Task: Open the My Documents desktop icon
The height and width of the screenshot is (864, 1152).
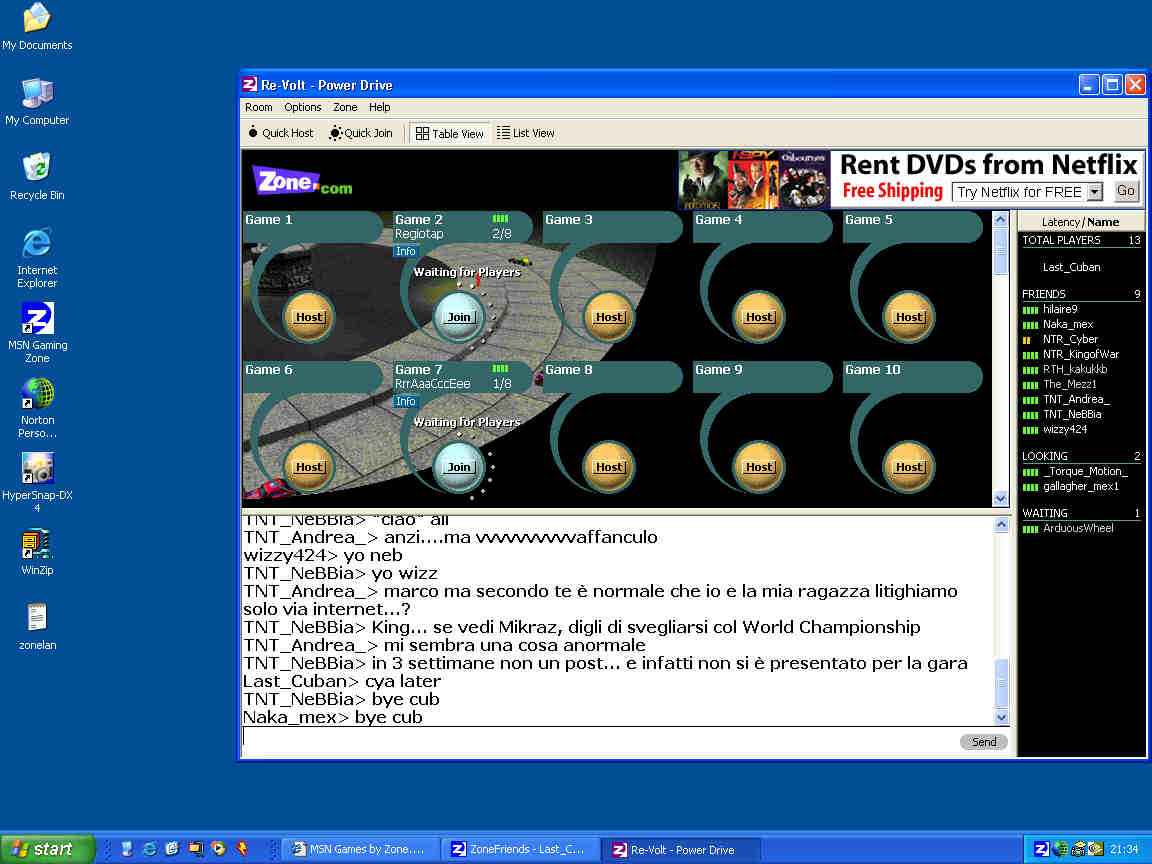Action: pyautogui.click(x=37, y=27)
